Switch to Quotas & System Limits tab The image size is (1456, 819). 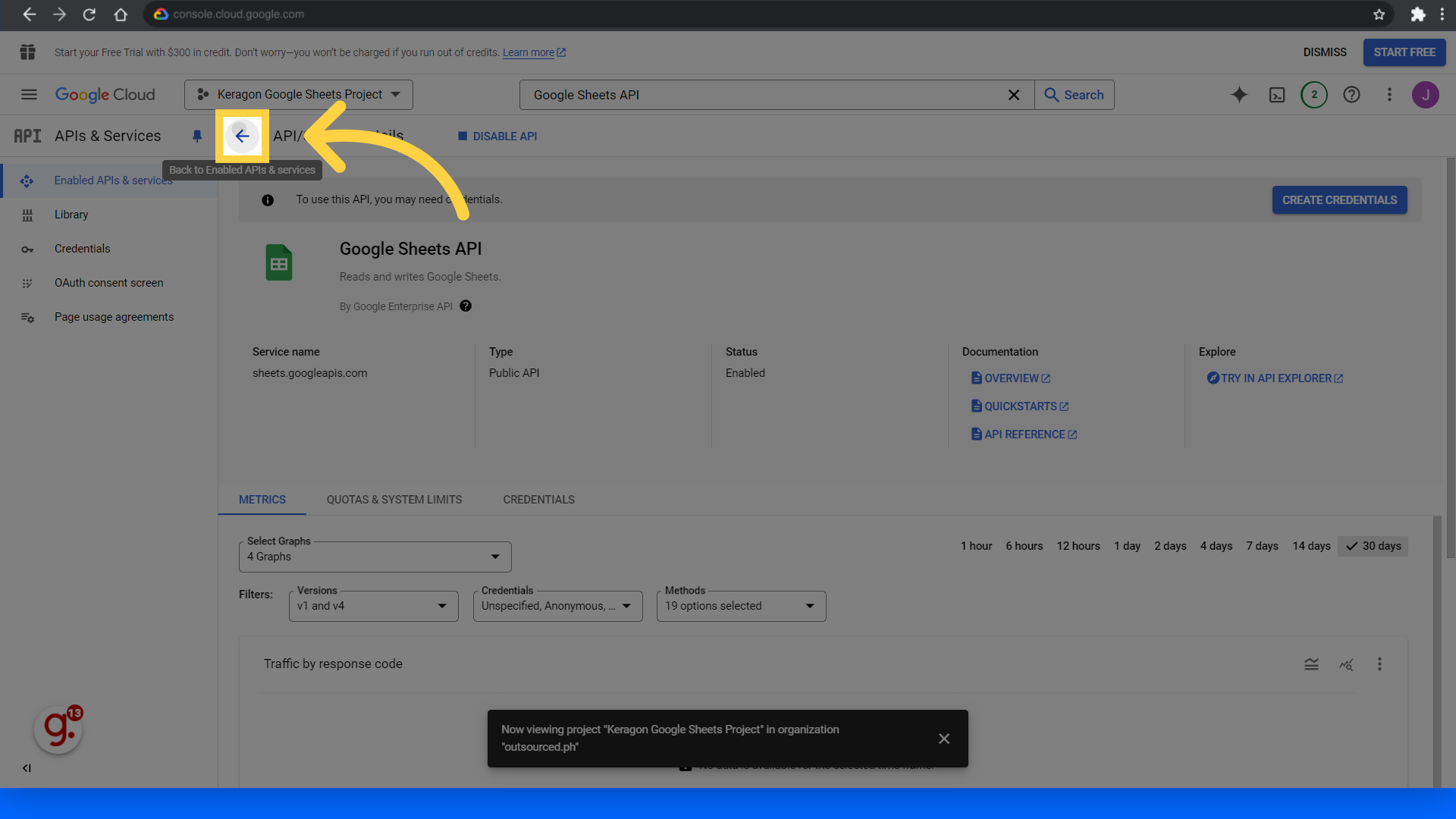click(394, 500)
